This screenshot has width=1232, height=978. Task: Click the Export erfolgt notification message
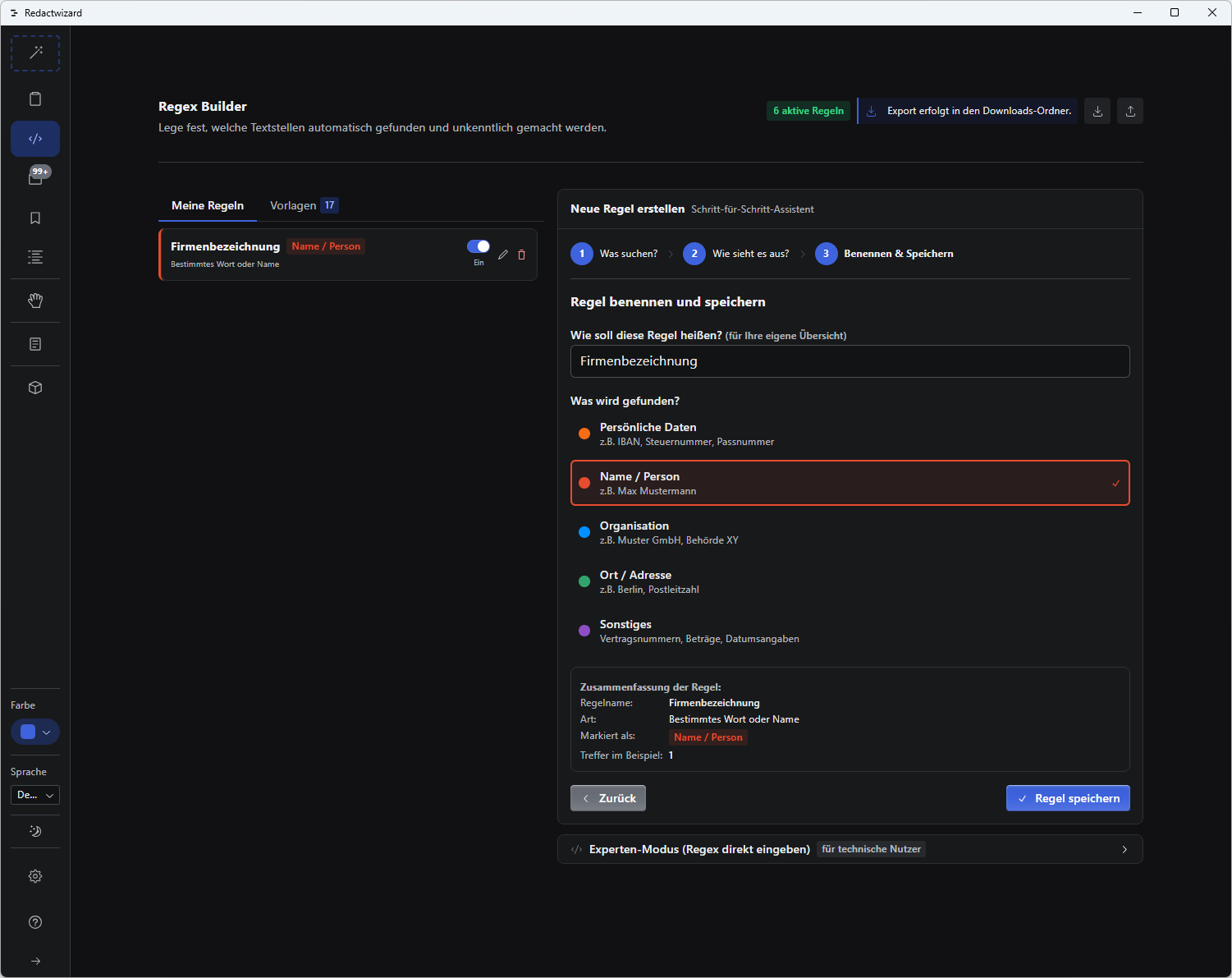[968, 111]
